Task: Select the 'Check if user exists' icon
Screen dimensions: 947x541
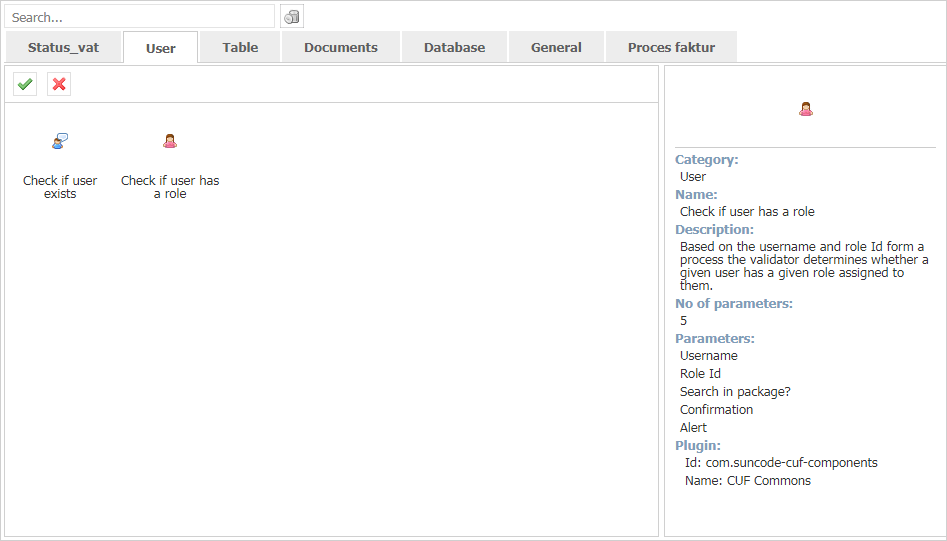Action: click(60, 141)
